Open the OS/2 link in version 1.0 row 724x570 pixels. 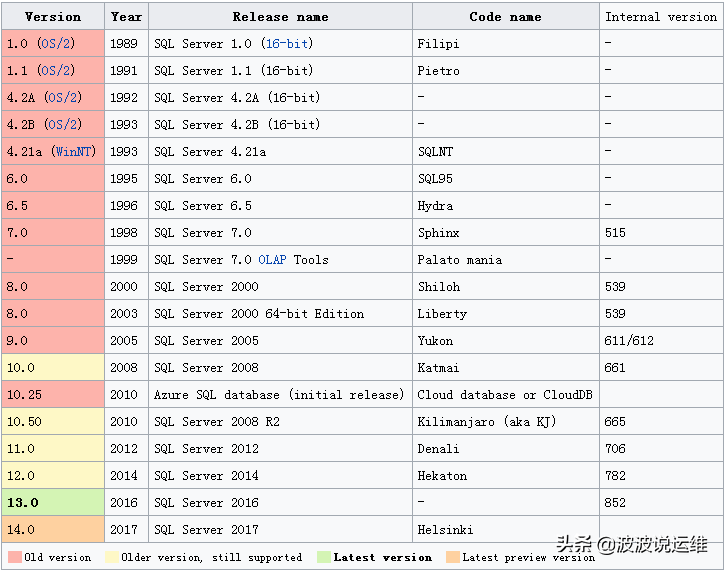pyautogui.click(x=56, y=43)
